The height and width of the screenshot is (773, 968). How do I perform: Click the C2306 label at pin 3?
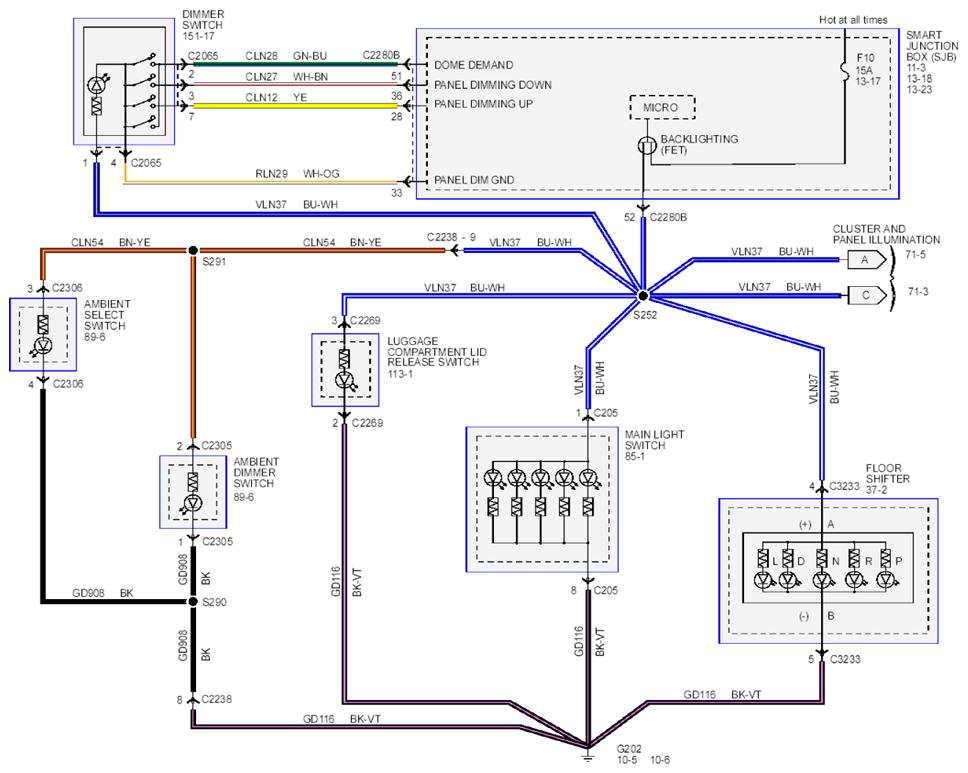[67, 288]
